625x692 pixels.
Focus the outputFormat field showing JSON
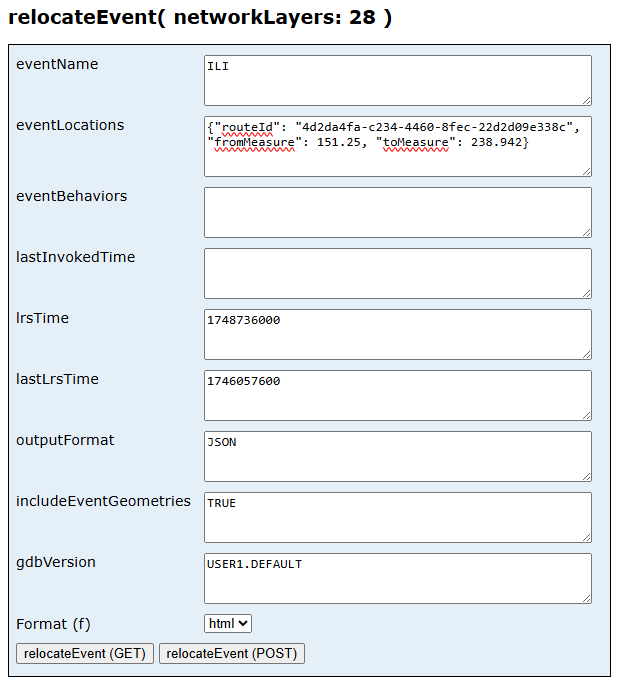pyautogui.click(x=397, y=456)
